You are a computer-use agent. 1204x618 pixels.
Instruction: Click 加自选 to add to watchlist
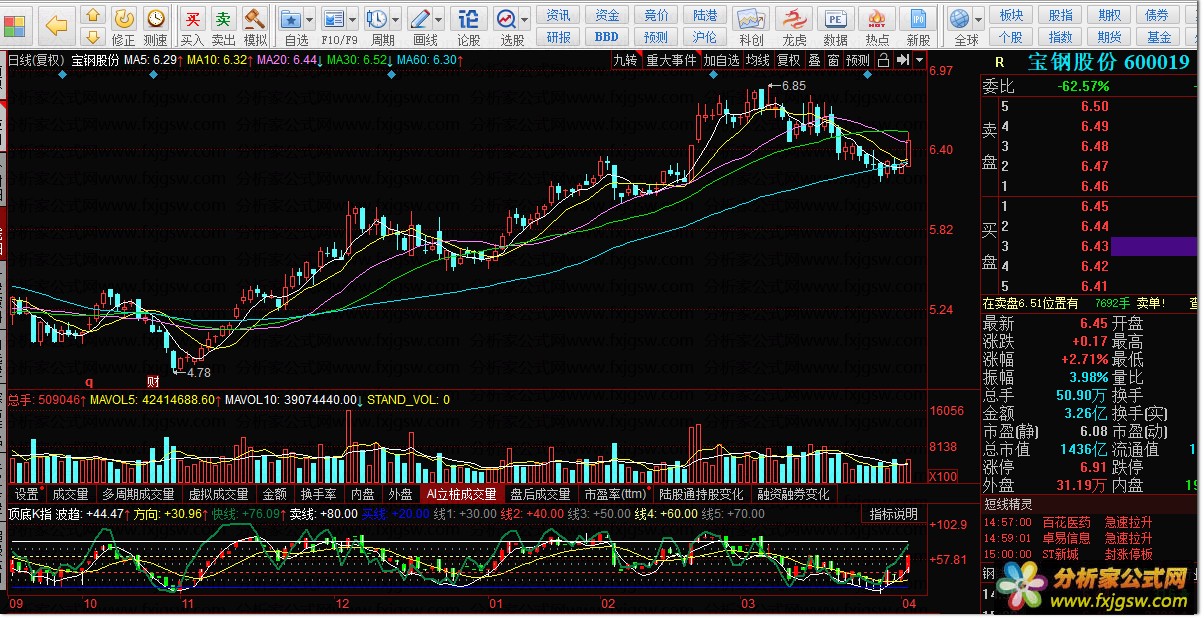click(721, 60)
